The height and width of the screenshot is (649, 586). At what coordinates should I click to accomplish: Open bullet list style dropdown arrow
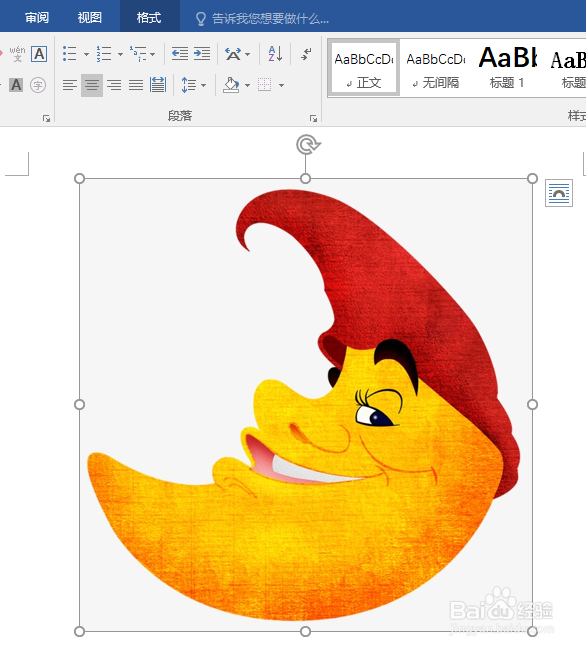point(86,54)
